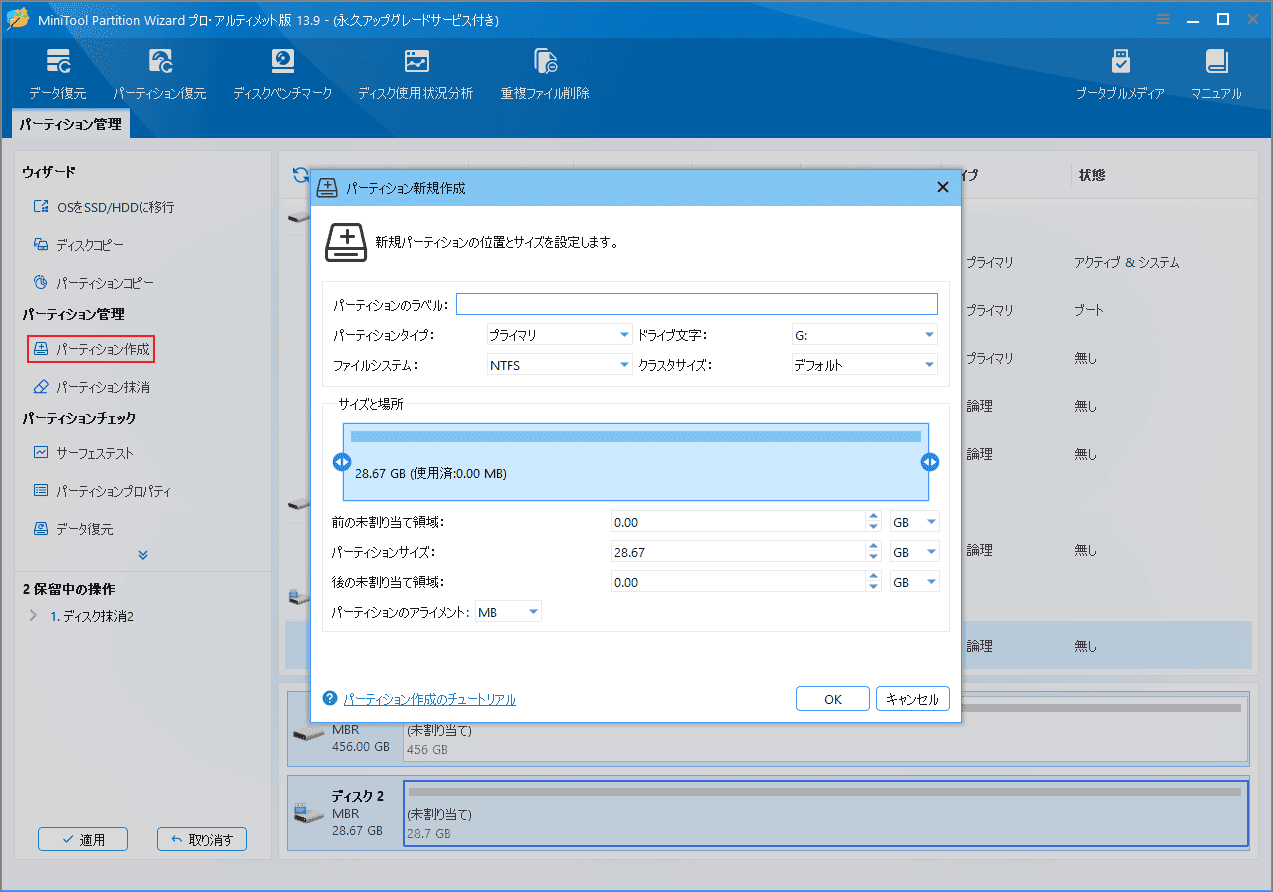The width and height of the screenshot is (1273, 892).
Task: Click the 前の未割り当て領域 value field
Action: coord(738,522)
